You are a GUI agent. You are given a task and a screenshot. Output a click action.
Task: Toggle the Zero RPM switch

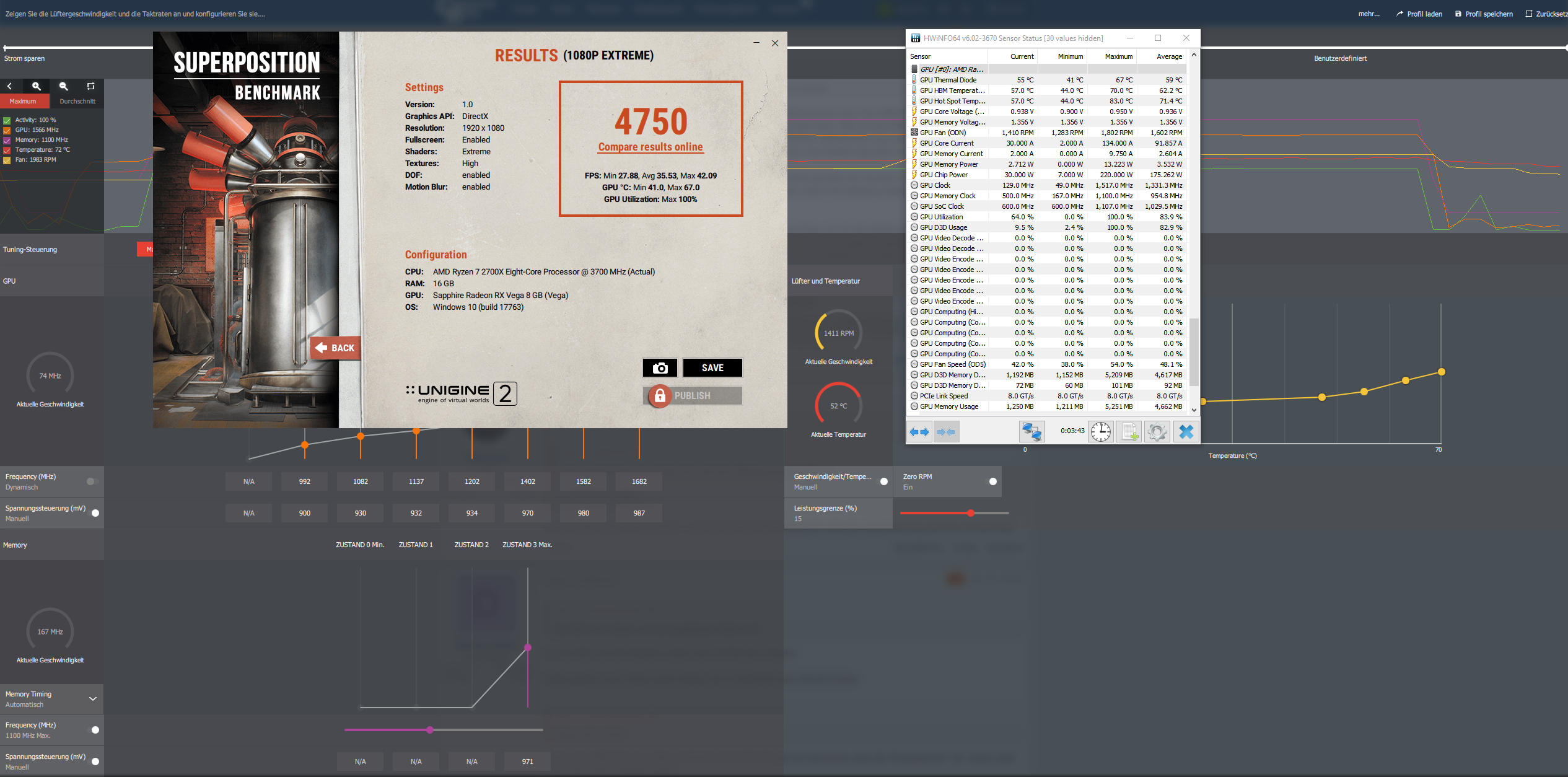click(992, 481)
